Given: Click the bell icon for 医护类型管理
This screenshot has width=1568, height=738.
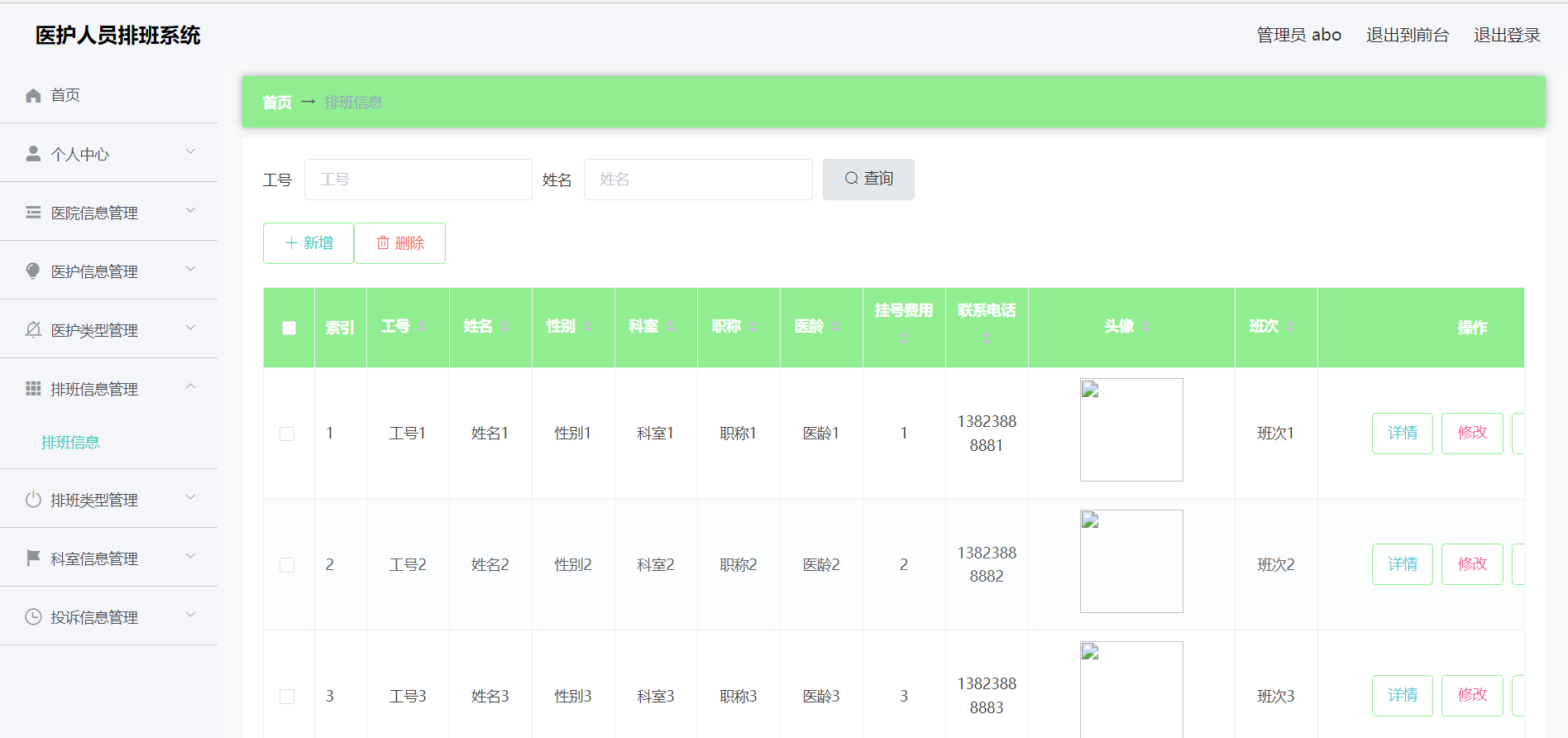Looking at the screenshot, I should pos(33,330).
